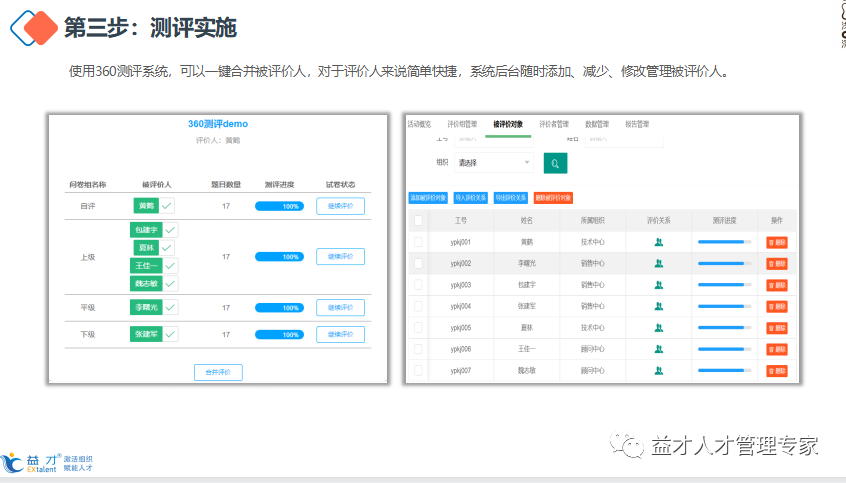Viewport: 846px width, 483px height.
Task: Click 继续评价 in the 下级 row
Action: tap(340, 335)
